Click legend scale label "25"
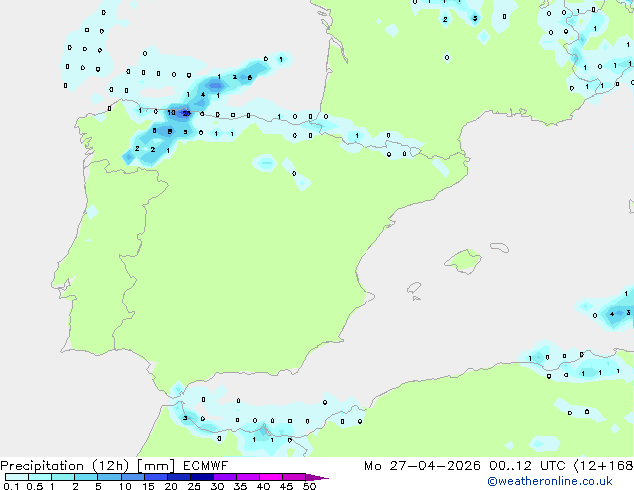This screenshot has height=490, width=634. [194, 486]
